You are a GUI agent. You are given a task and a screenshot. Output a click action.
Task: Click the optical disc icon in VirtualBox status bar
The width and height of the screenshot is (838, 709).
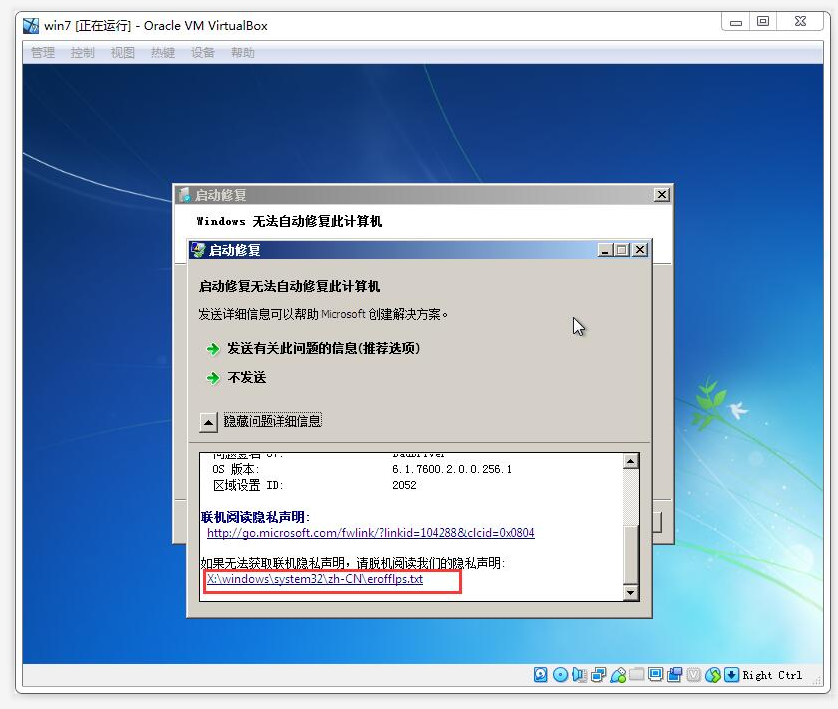click(560, 675)
